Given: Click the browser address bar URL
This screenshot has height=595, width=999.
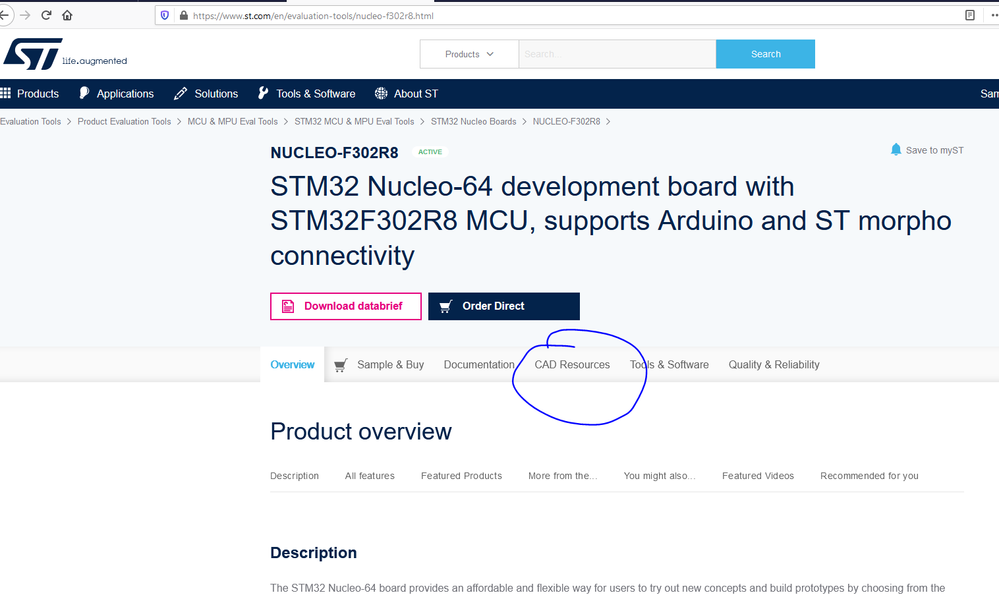Looking at the screenshot, I should tap(313, 16).
